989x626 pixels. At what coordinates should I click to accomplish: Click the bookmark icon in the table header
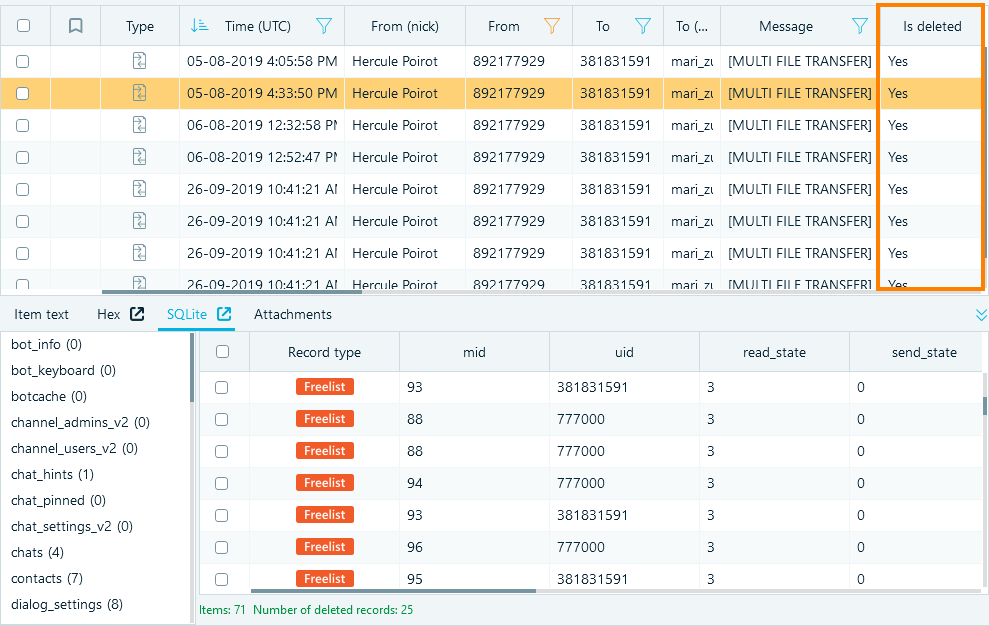click(76, 26)
